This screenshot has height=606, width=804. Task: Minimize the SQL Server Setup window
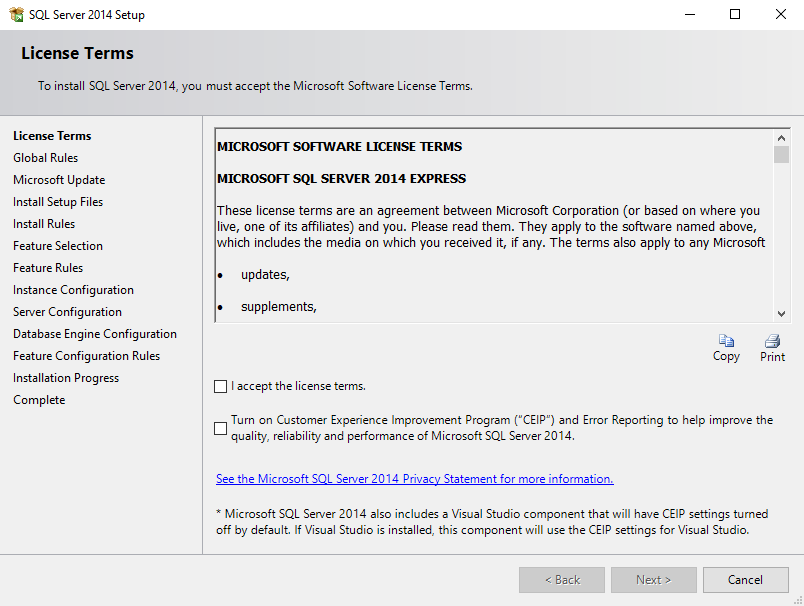[x=689, y=15]
